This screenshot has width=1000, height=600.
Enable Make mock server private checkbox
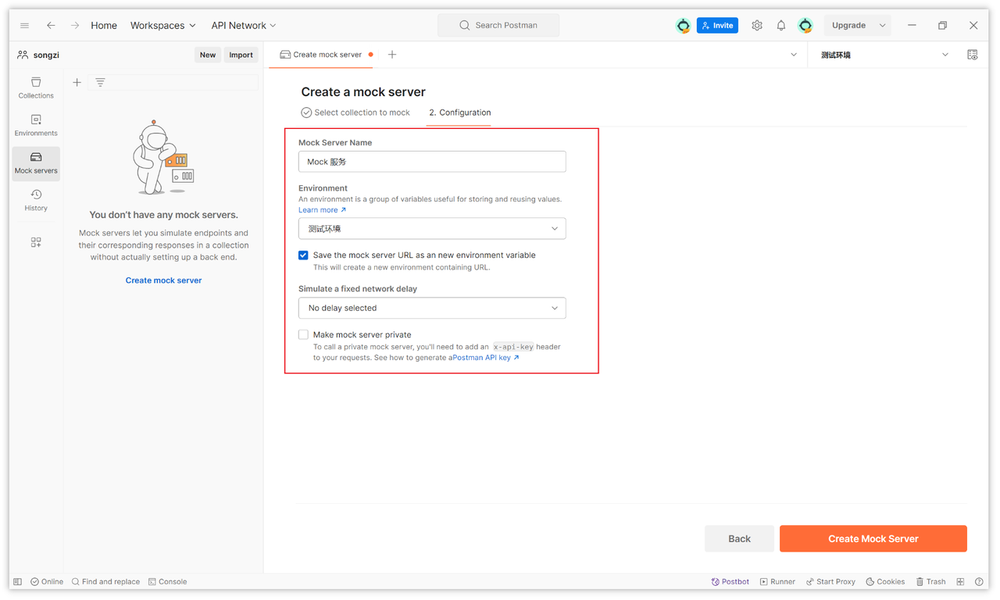(304, 335)
